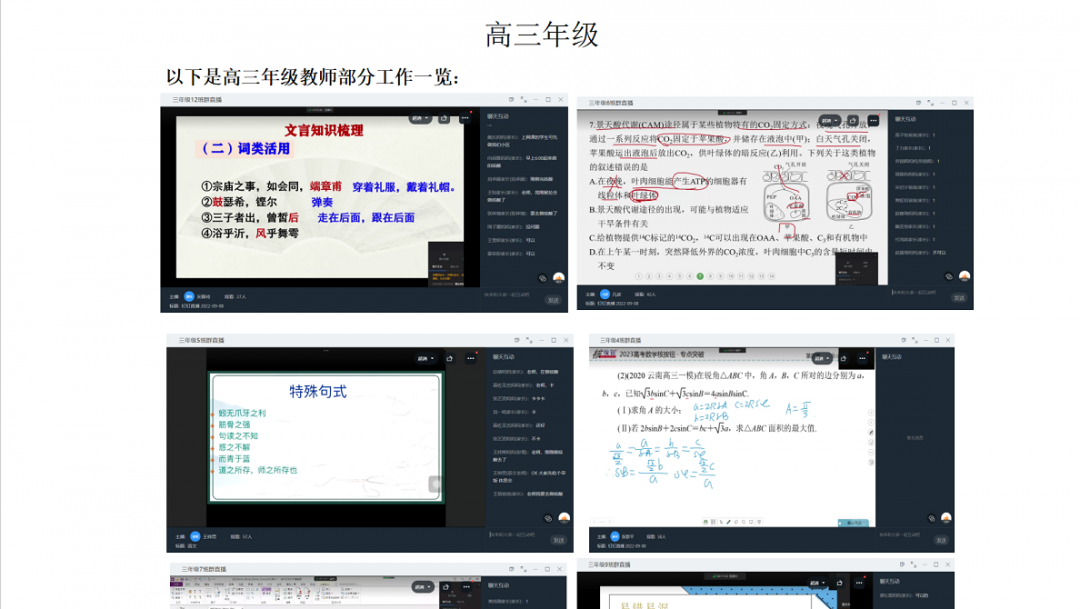Click the 聊天互动 header in 三年级9班群直播 window
1080x609 pixels.
pyautogui.click(x=890, y=581)
